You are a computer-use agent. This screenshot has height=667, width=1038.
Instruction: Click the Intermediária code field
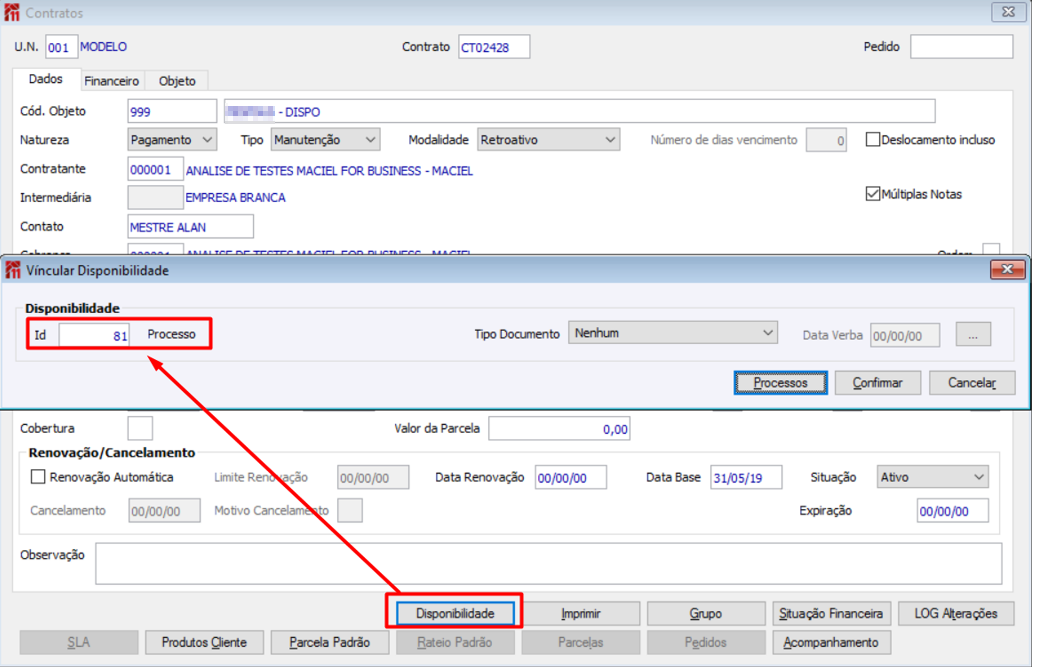[x=155, y=197]
